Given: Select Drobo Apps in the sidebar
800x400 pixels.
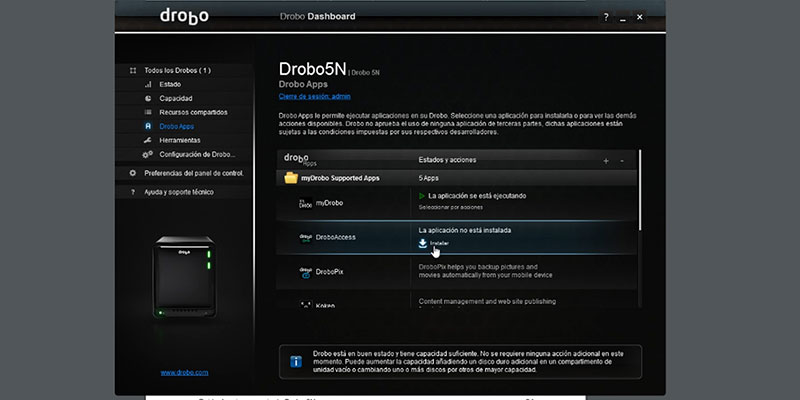Looking at the screenshot, I should point(177,126).
